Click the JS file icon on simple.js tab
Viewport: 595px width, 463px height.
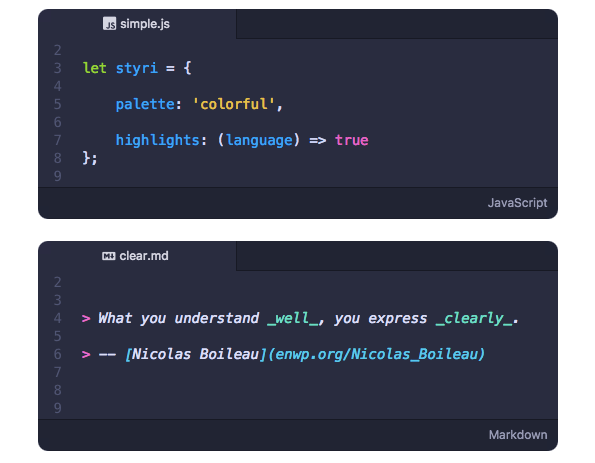tap(109, 24)
